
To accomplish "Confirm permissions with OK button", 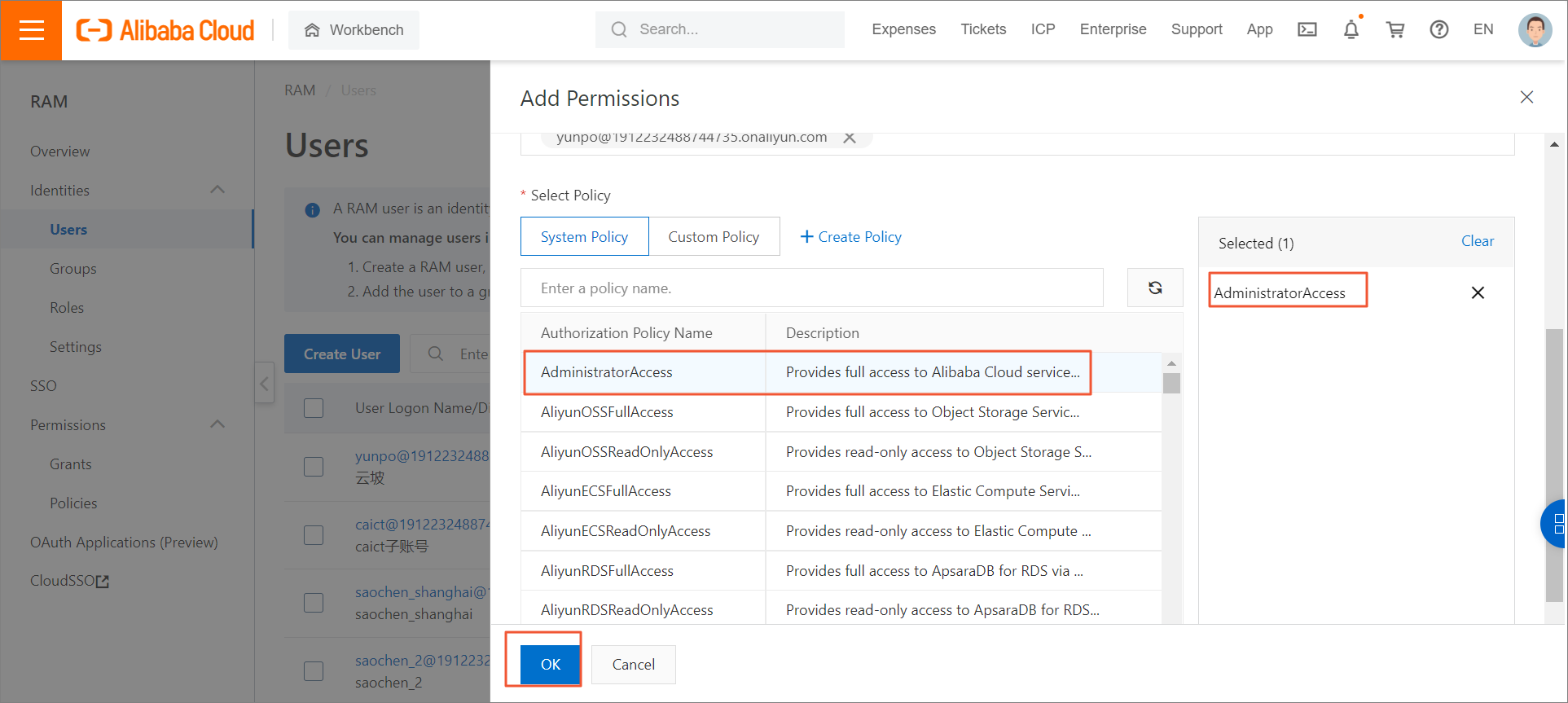I will (551, 665).
